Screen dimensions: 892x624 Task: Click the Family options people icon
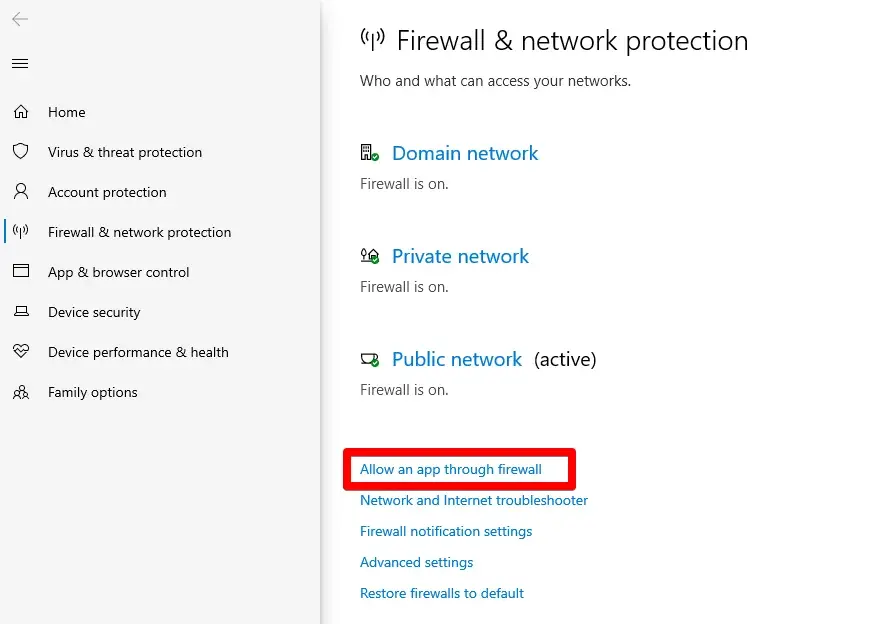pyautogui.click(x=20, y=392)
